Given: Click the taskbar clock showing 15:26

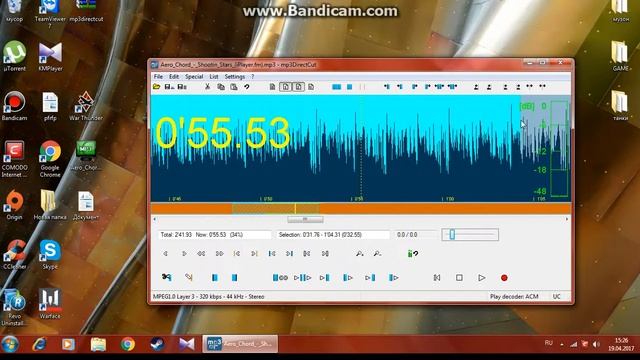Looking at the screenshot, I should 621,344.
